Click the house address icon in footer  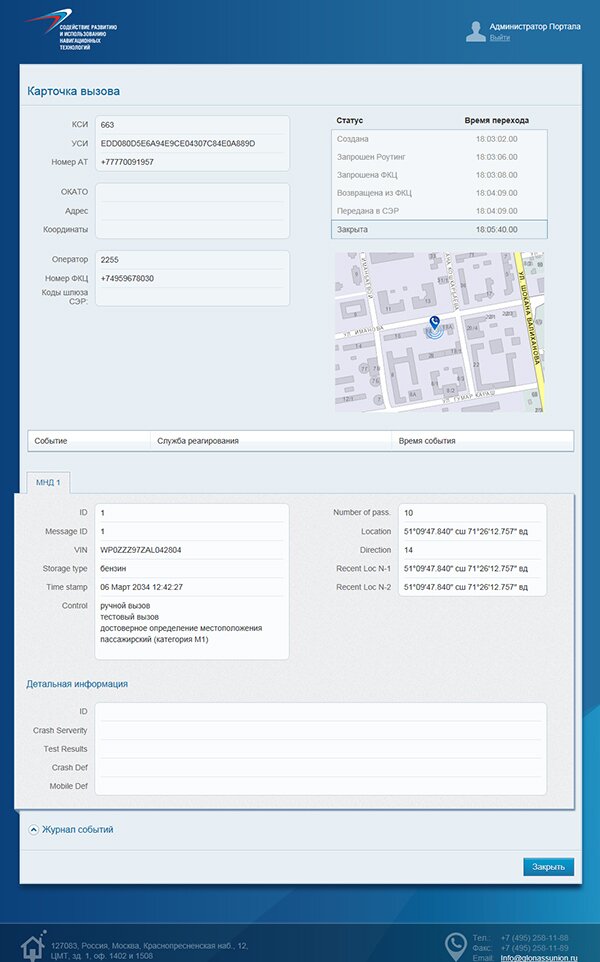point(33,947)
